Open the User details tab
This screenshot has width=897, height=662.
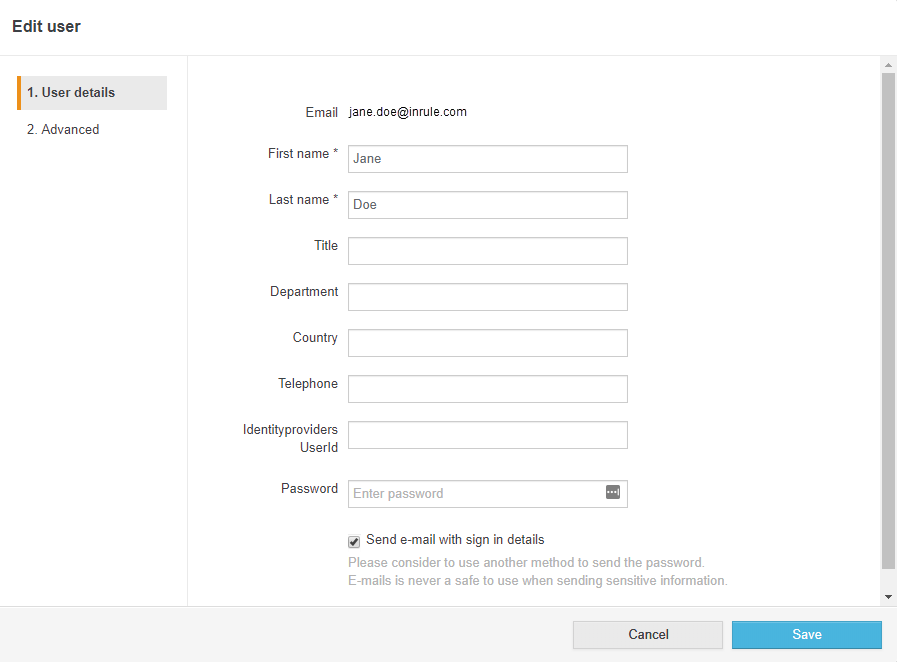coord(92,93)
